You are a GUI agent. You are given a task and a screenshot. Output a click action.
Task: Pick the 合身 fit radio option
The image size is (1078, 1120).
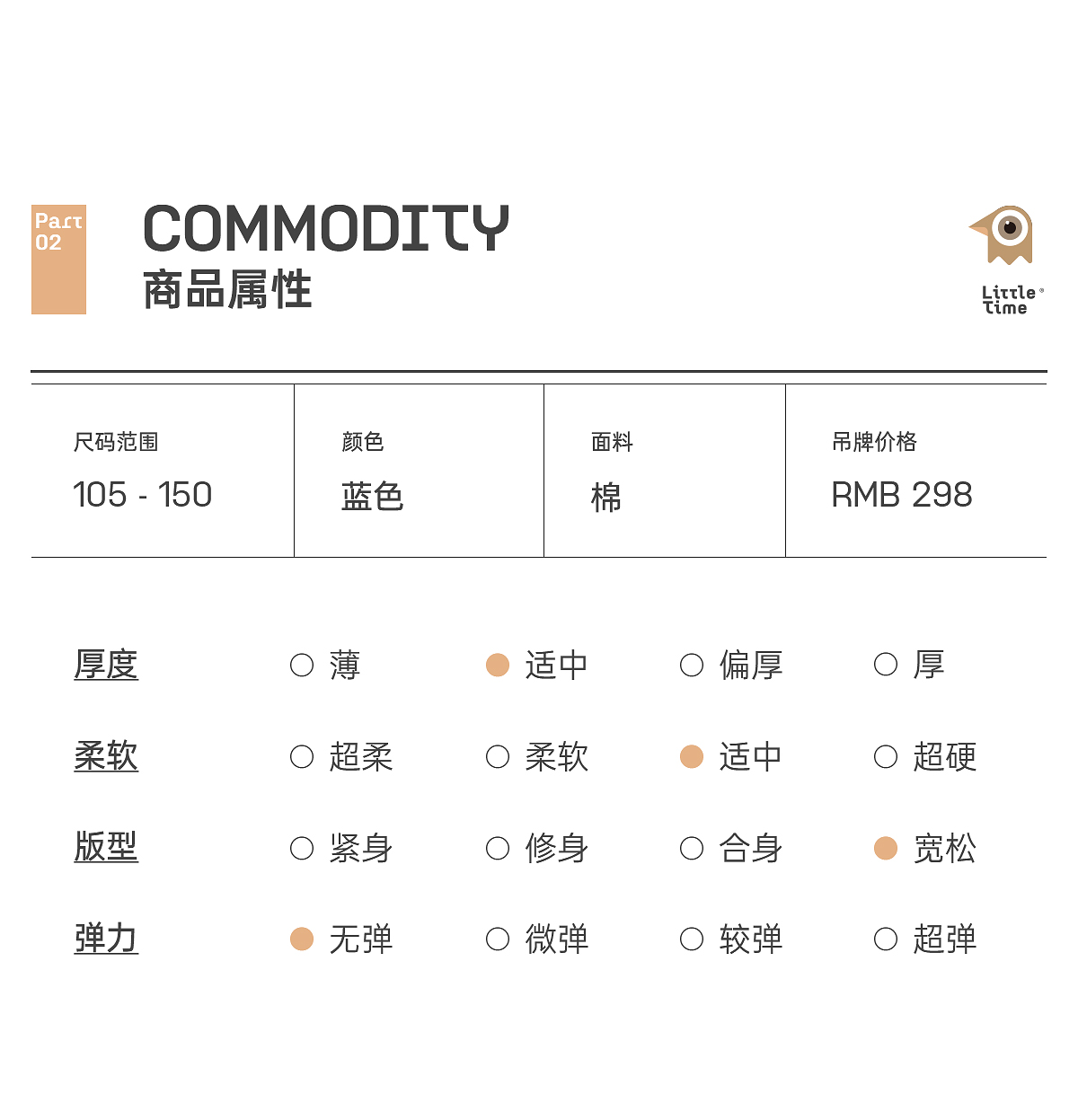tap(692, 849)
